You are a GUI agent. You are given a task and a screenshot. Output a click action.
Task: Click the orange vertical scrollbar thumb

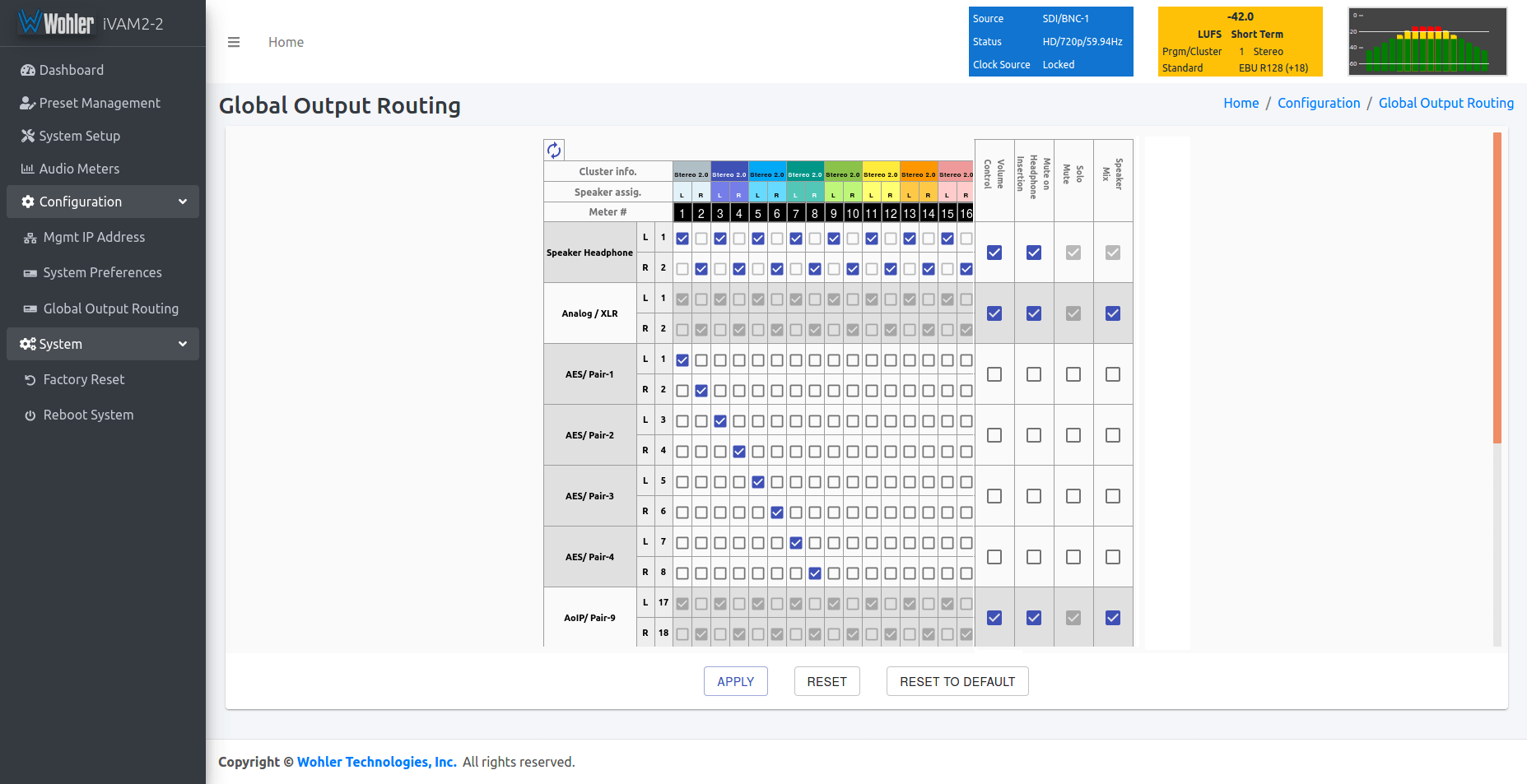(1497, 288)
